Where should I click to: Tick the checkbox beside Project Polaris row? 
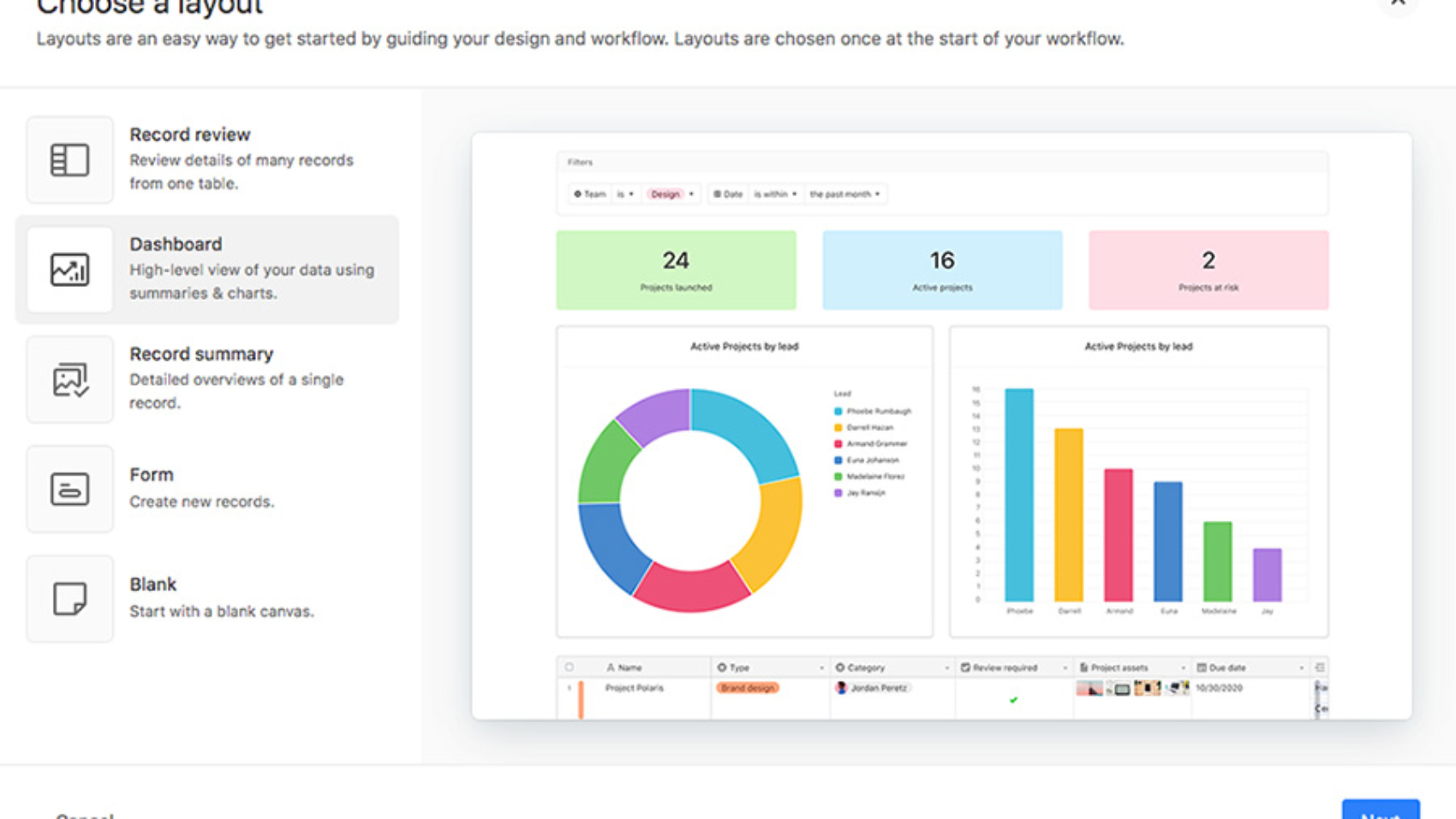click(x=570, y=687)
